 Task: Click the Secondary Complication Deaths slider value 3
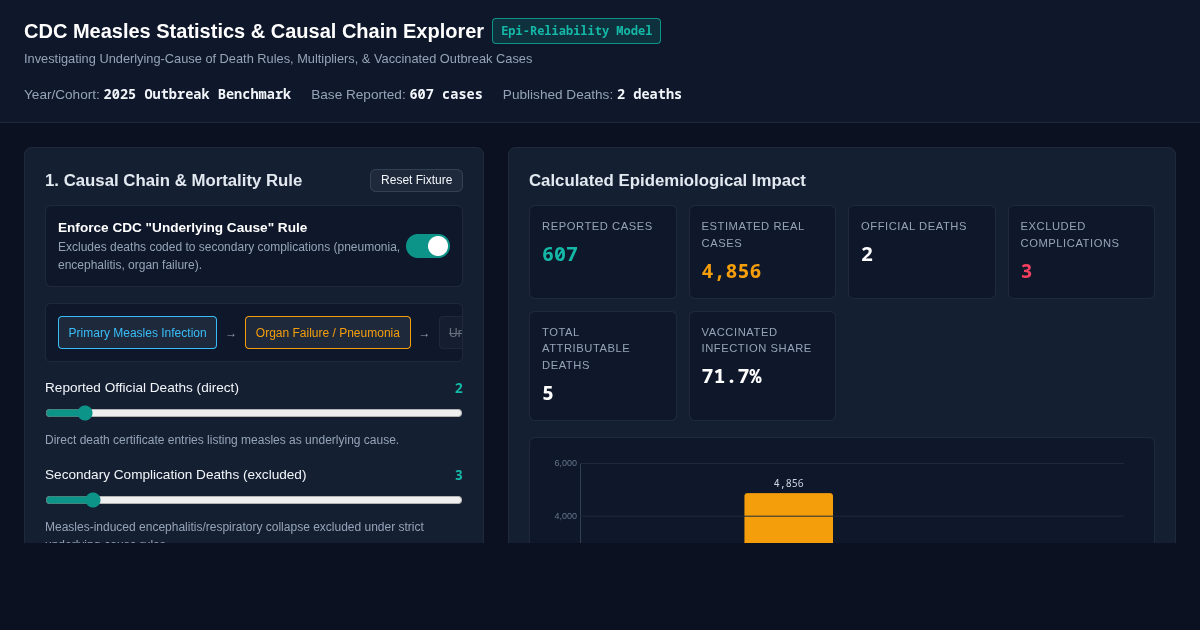click(x=459, y=475)
